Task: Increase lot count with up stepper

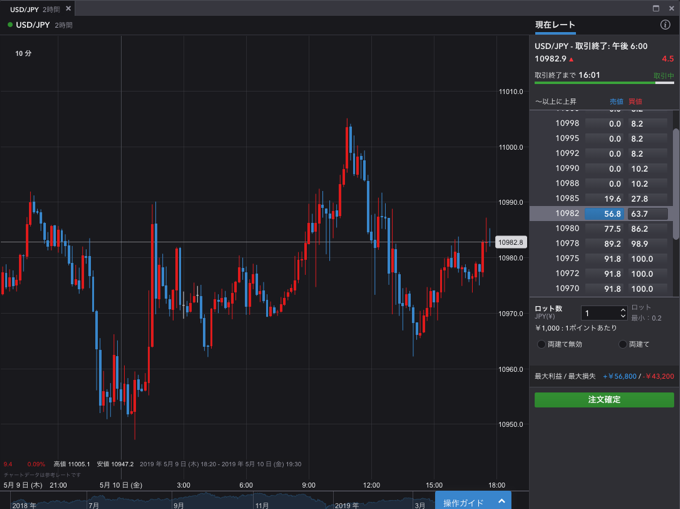Action: click(623, 310)
